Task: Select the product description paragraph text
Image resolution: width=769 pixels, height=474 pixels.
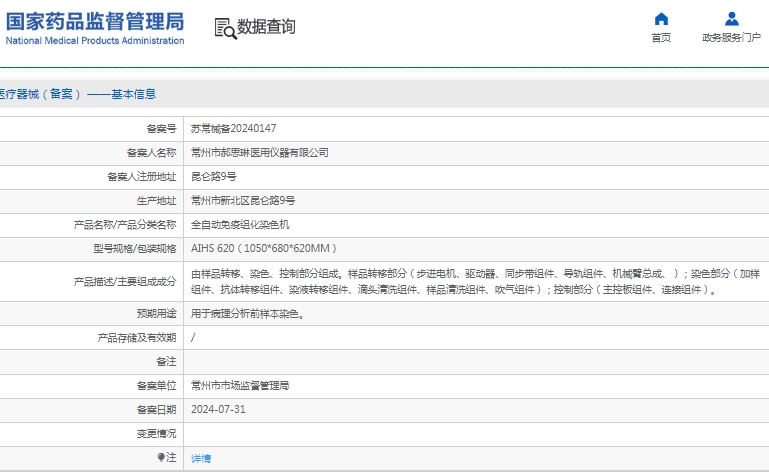Action: coord(475,282)
